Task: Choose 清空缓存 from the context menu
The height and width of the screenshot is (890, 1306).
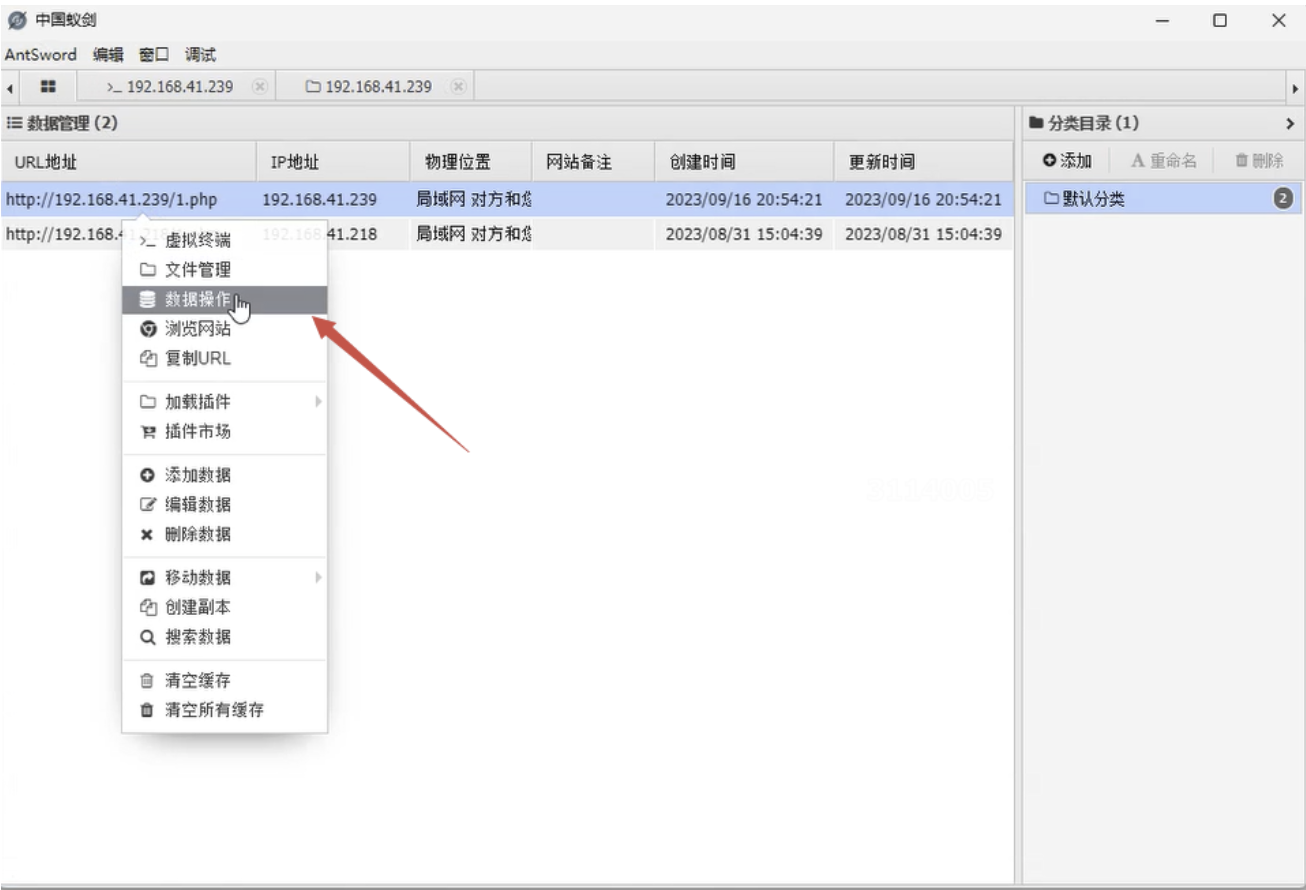Action: pos(224,681)
